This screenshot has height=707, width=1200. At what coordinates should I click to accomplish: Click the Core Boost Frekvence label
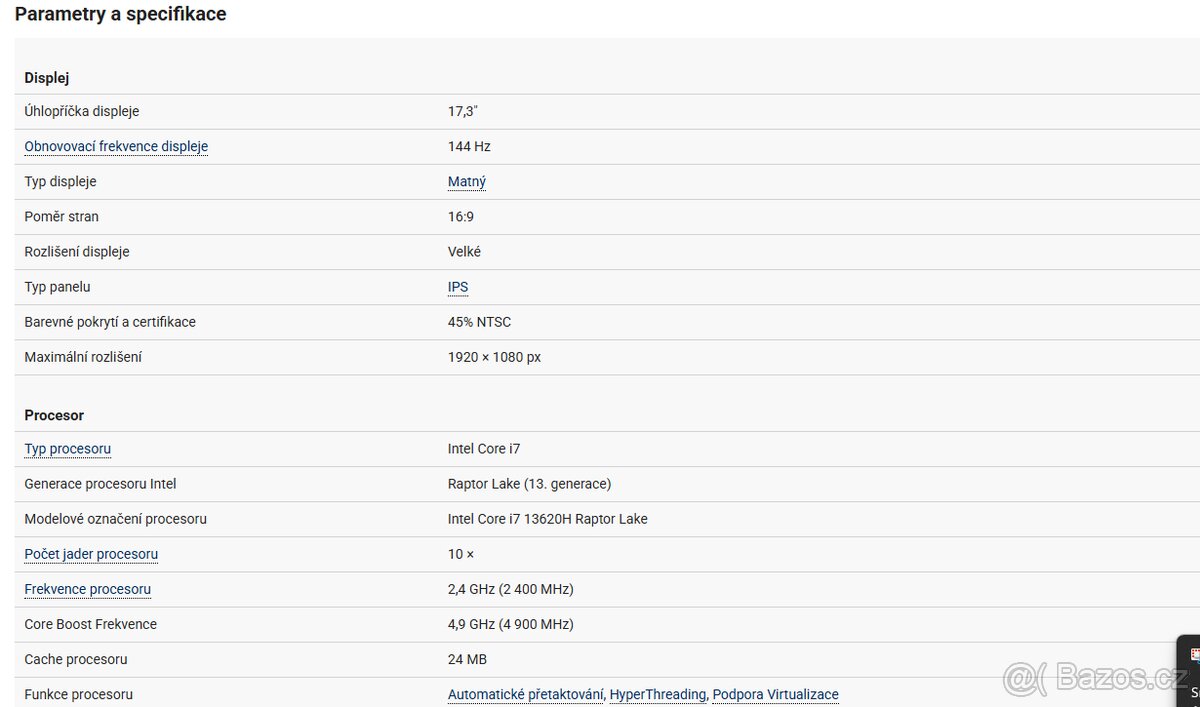click(x=91, y=624)
